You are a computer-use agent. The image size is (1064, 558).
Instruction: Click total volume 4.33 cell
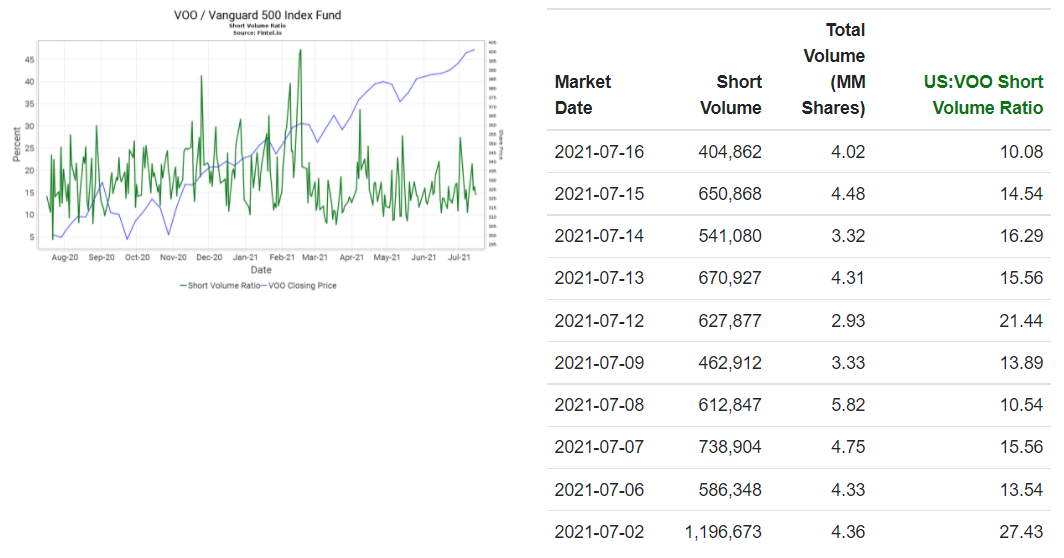[x=848, y=489]
